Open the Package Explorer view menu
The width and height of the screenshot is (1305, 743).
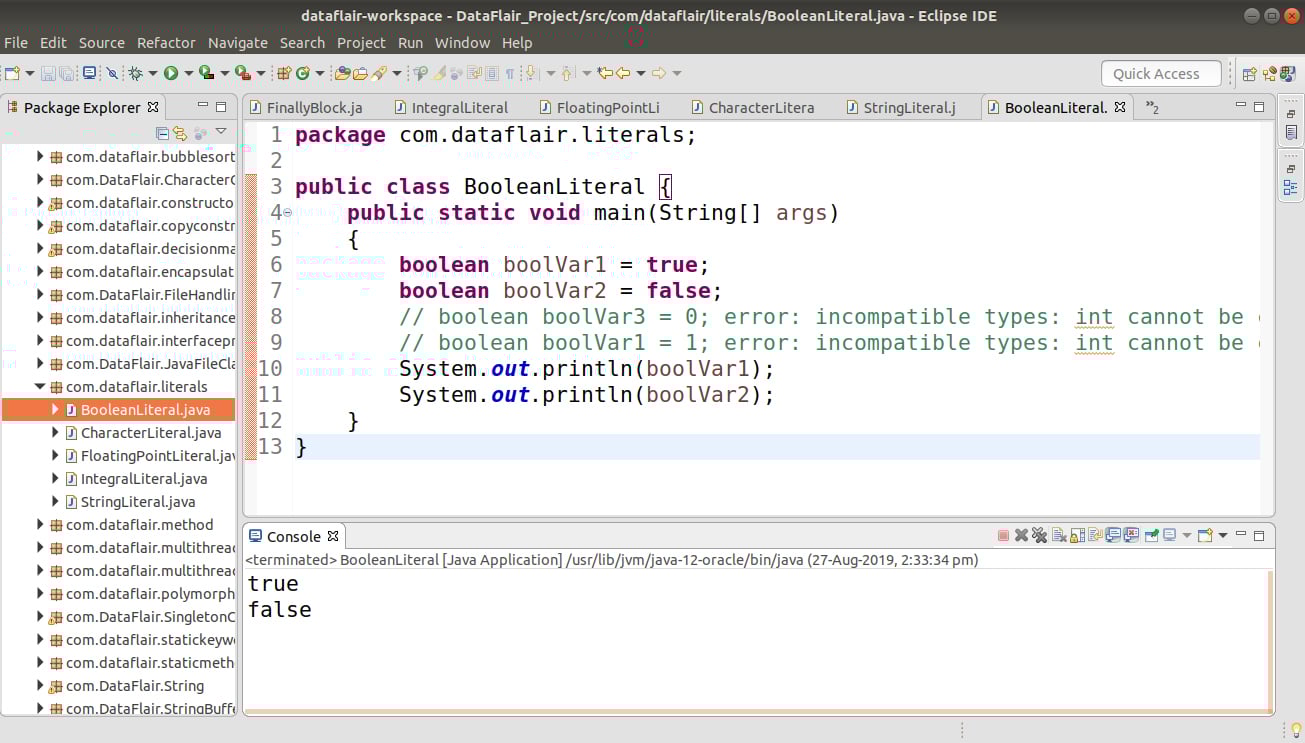(x=222, y=131)
